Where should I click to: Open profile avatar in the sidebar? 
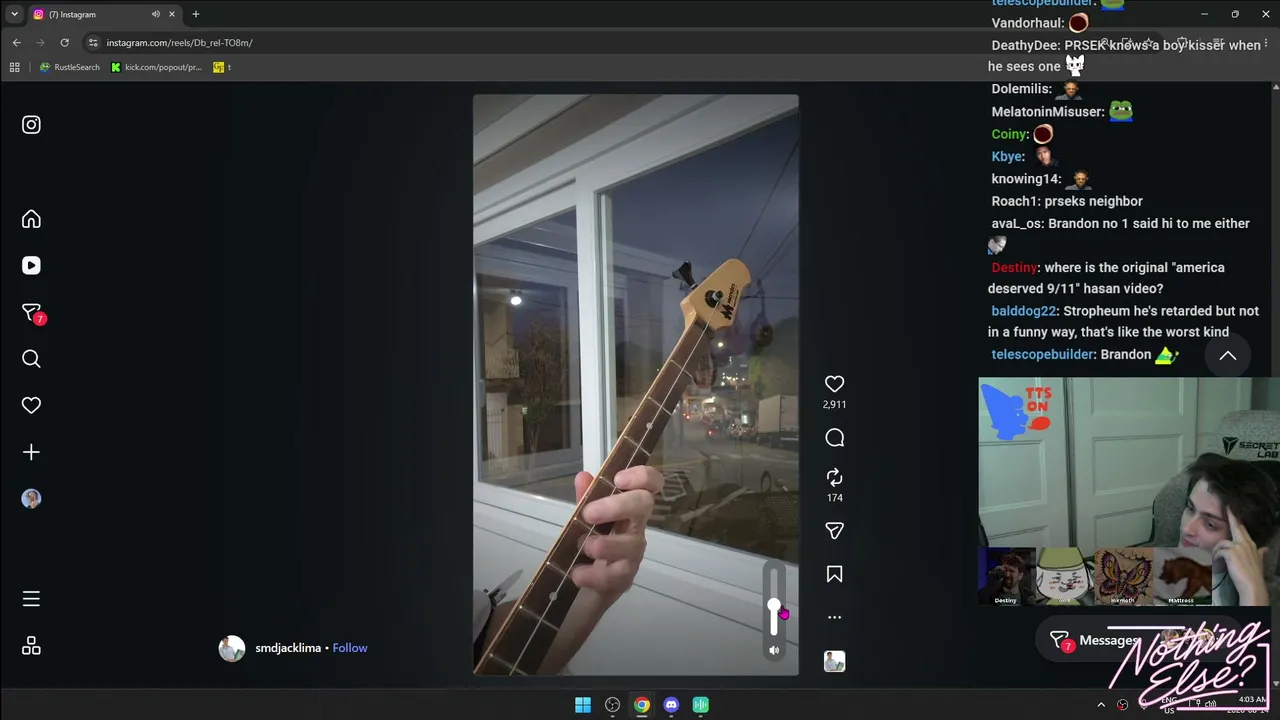(31, 499)
